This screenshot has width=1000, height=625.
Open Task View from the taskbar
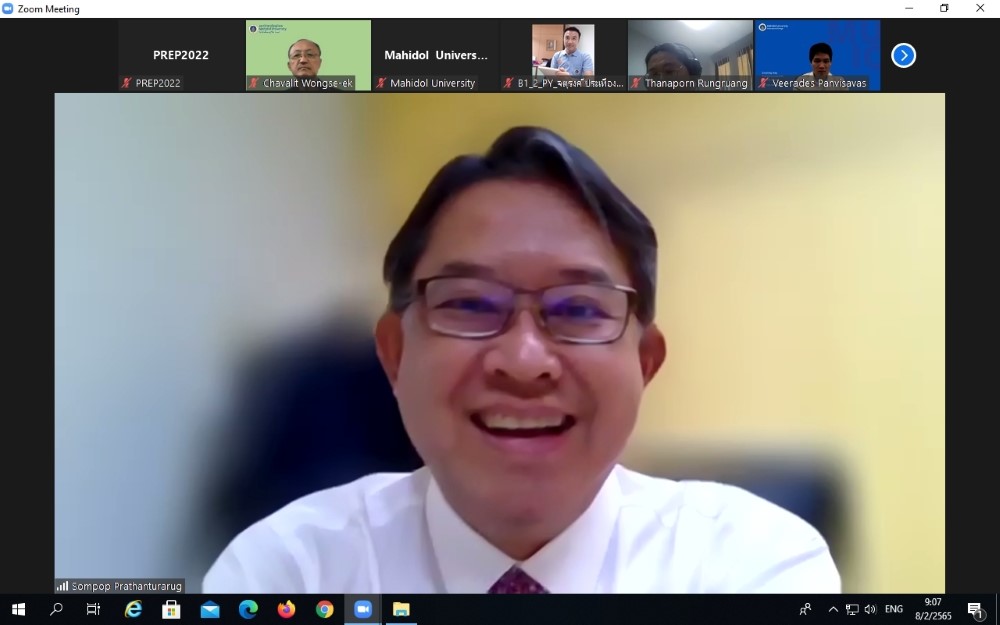point(94,609)
